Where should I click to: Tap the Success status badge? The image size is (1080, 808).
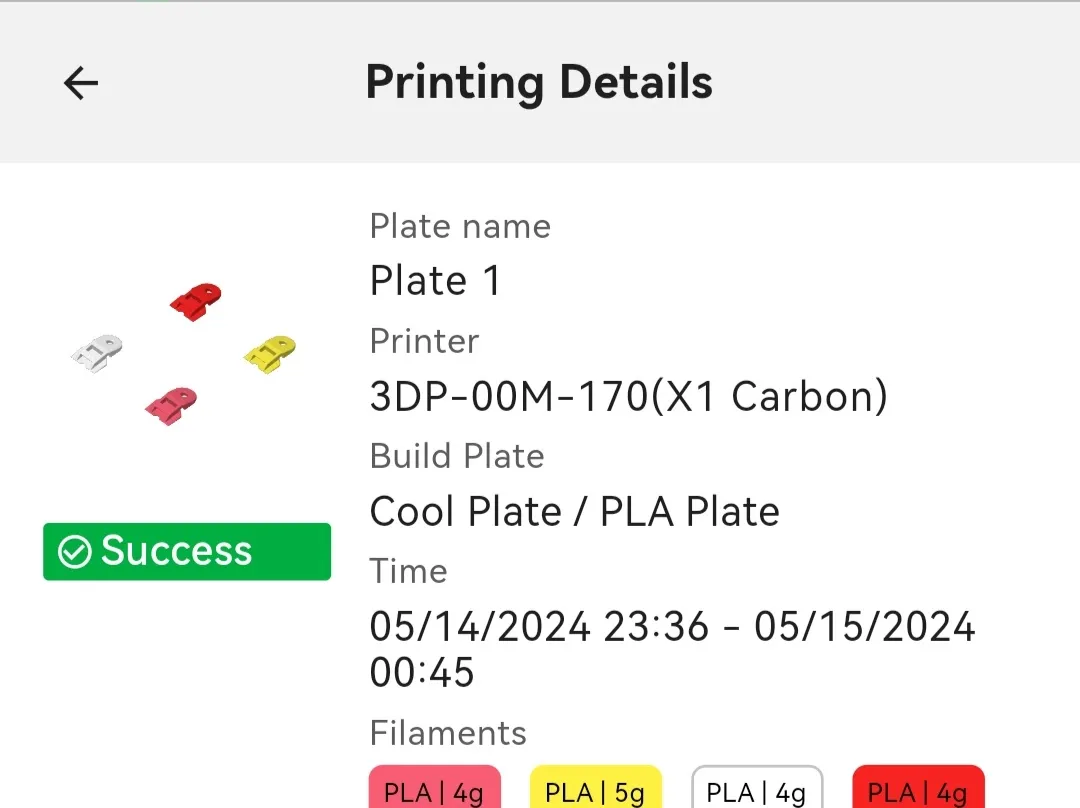pyautogui.click(x=187, y=552)
